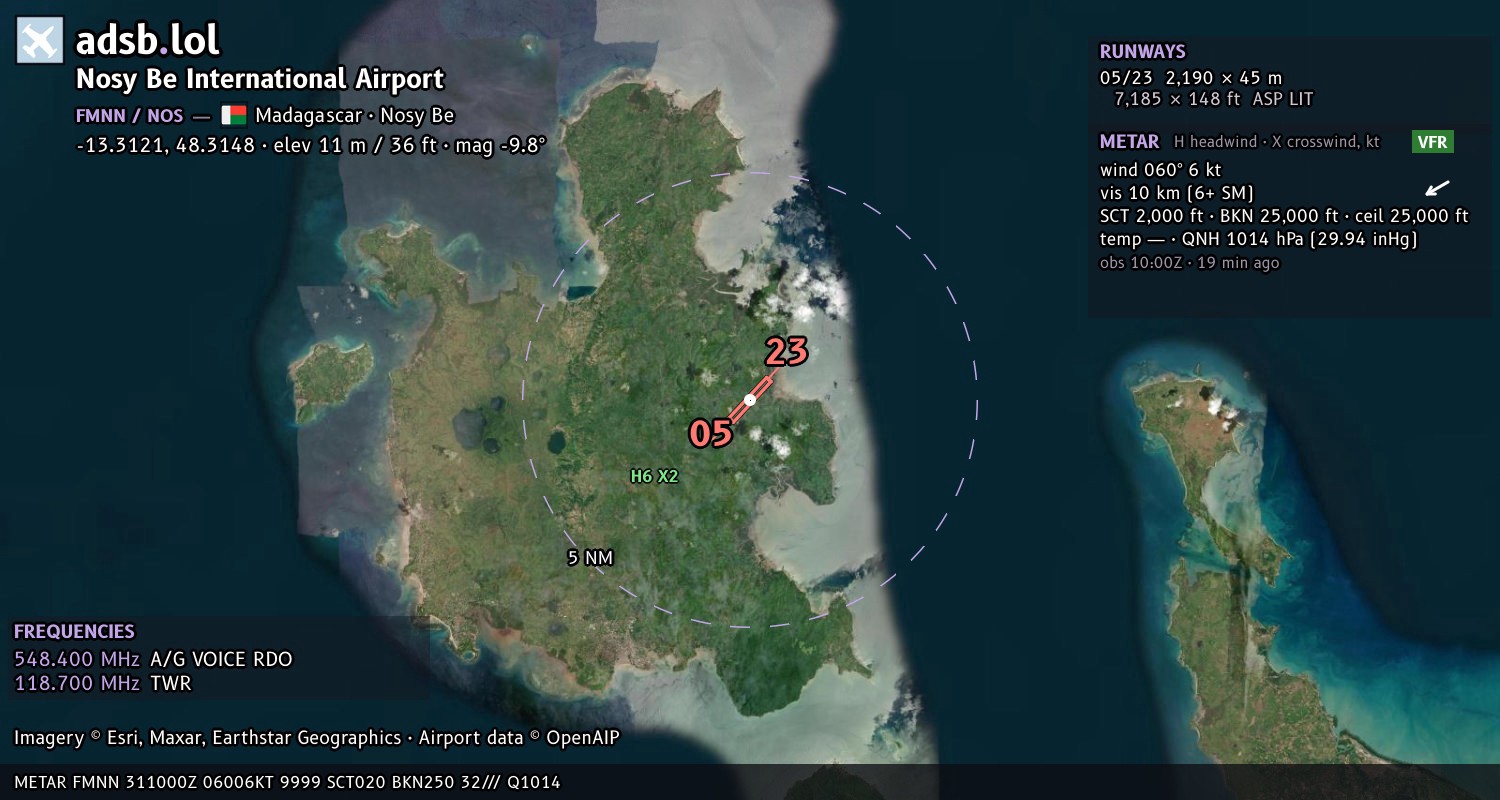Click the FREQUENCIES section header
Screen dimensions: 1500x800
(74, 632)
